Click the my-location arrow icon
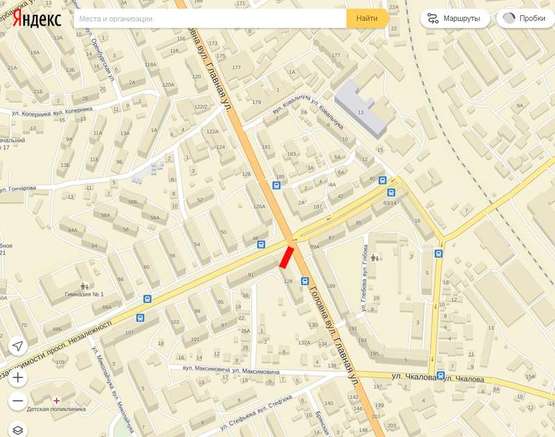The image size is (555, 437). point(18,346)
